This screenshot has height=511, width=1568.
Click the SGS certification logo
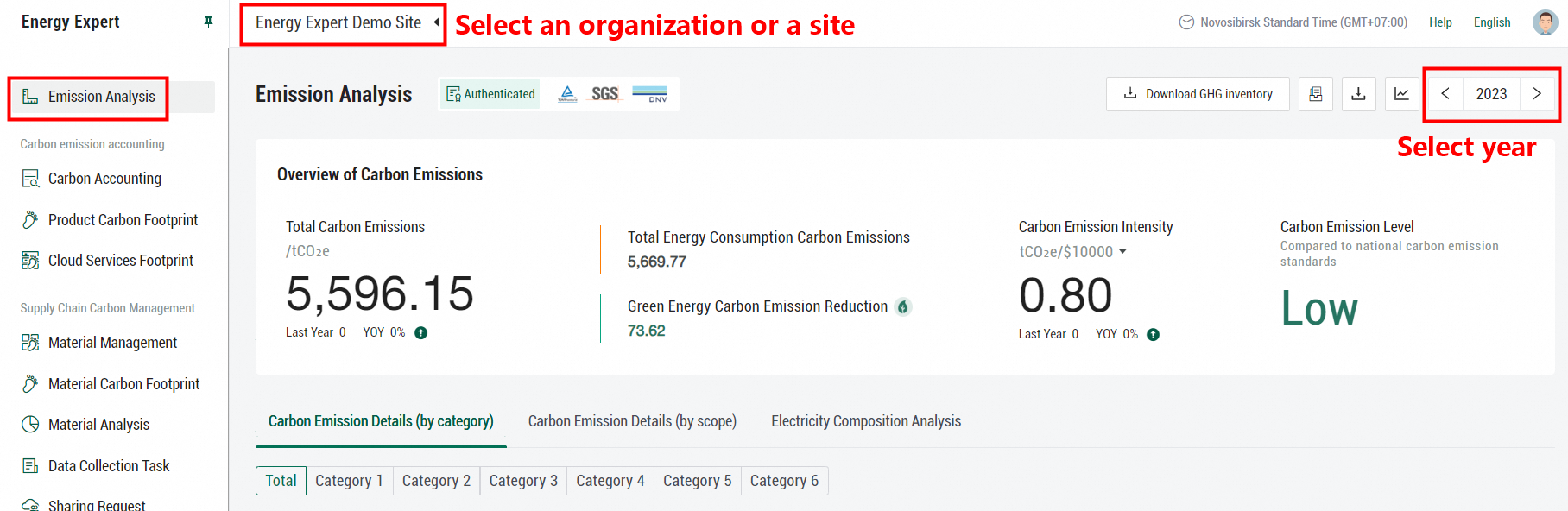point(604,94)
